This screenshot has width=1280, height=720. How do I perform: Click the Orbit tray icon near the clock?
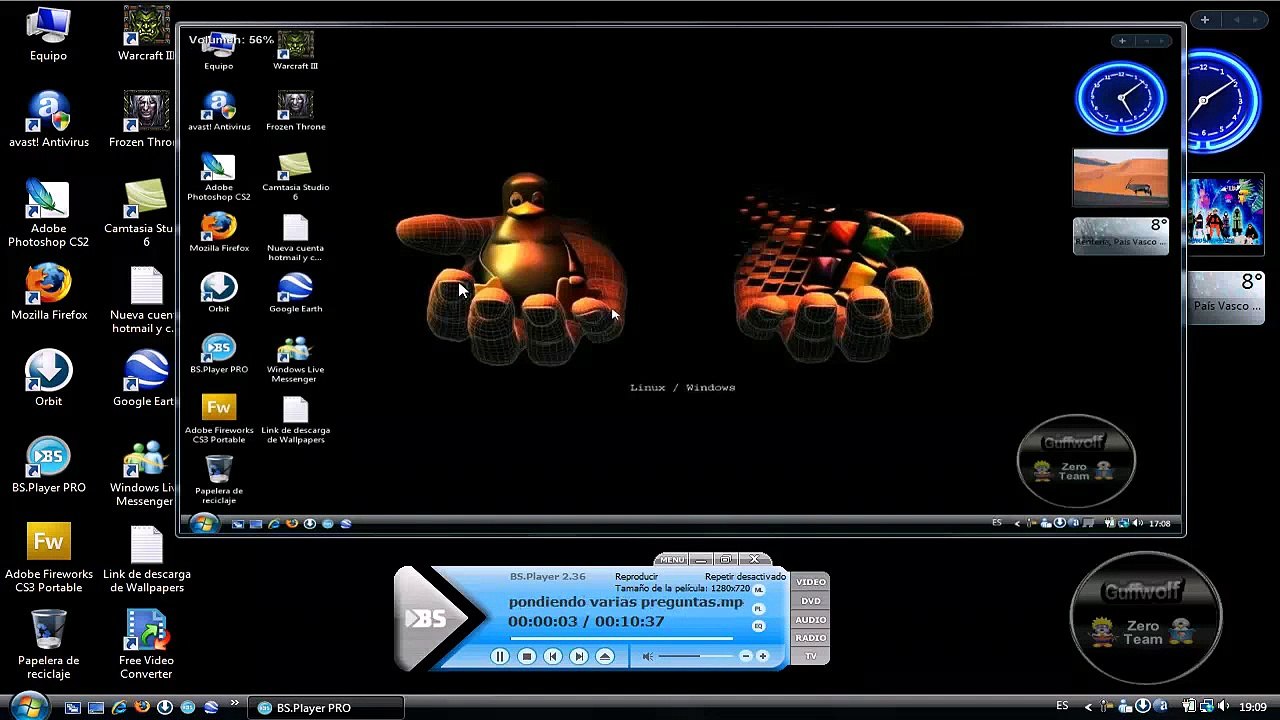(1143, 707)
